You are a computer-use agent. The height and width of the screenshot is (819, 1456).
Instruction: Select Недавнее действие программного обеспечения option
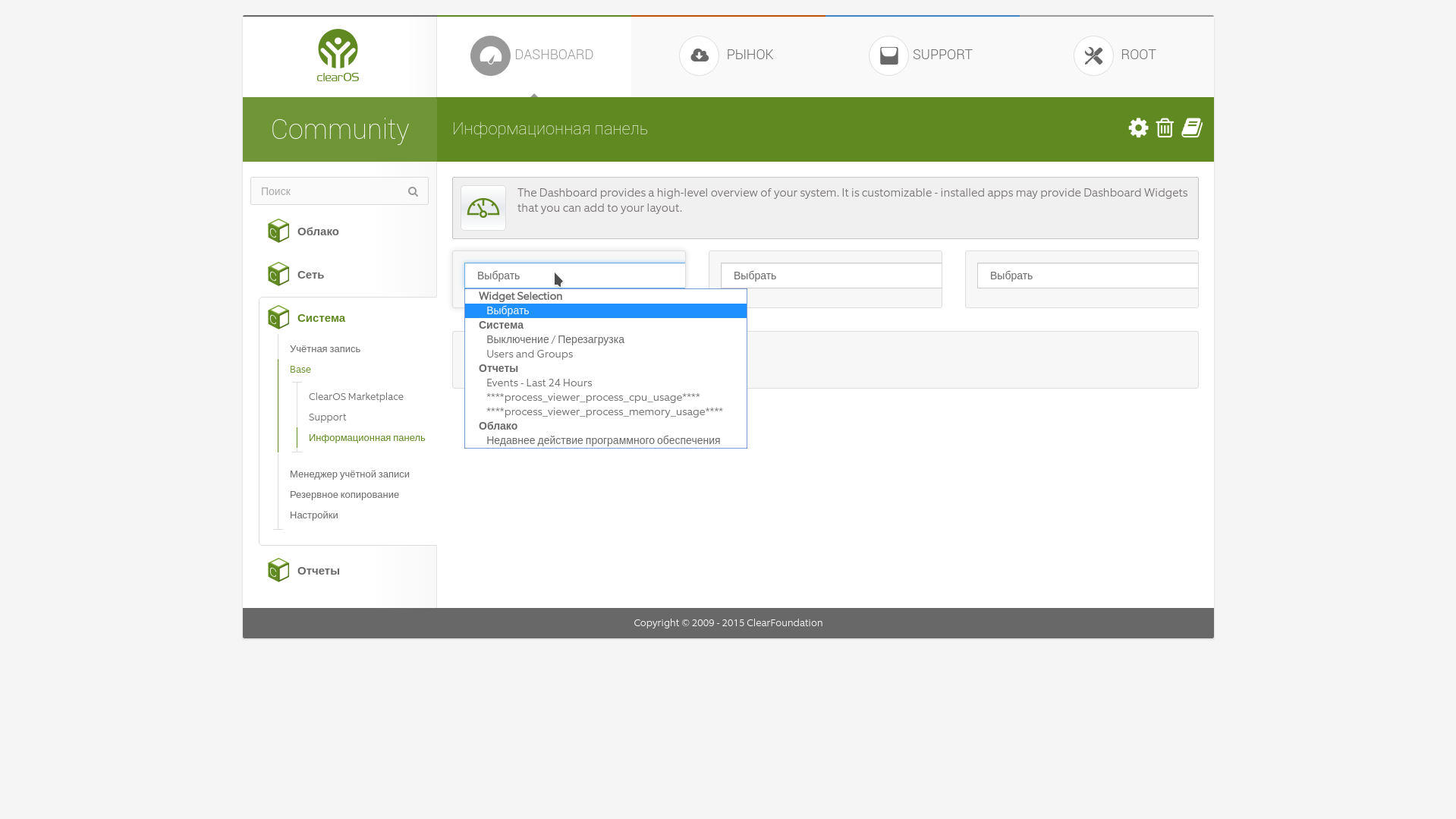pos(605,440)
